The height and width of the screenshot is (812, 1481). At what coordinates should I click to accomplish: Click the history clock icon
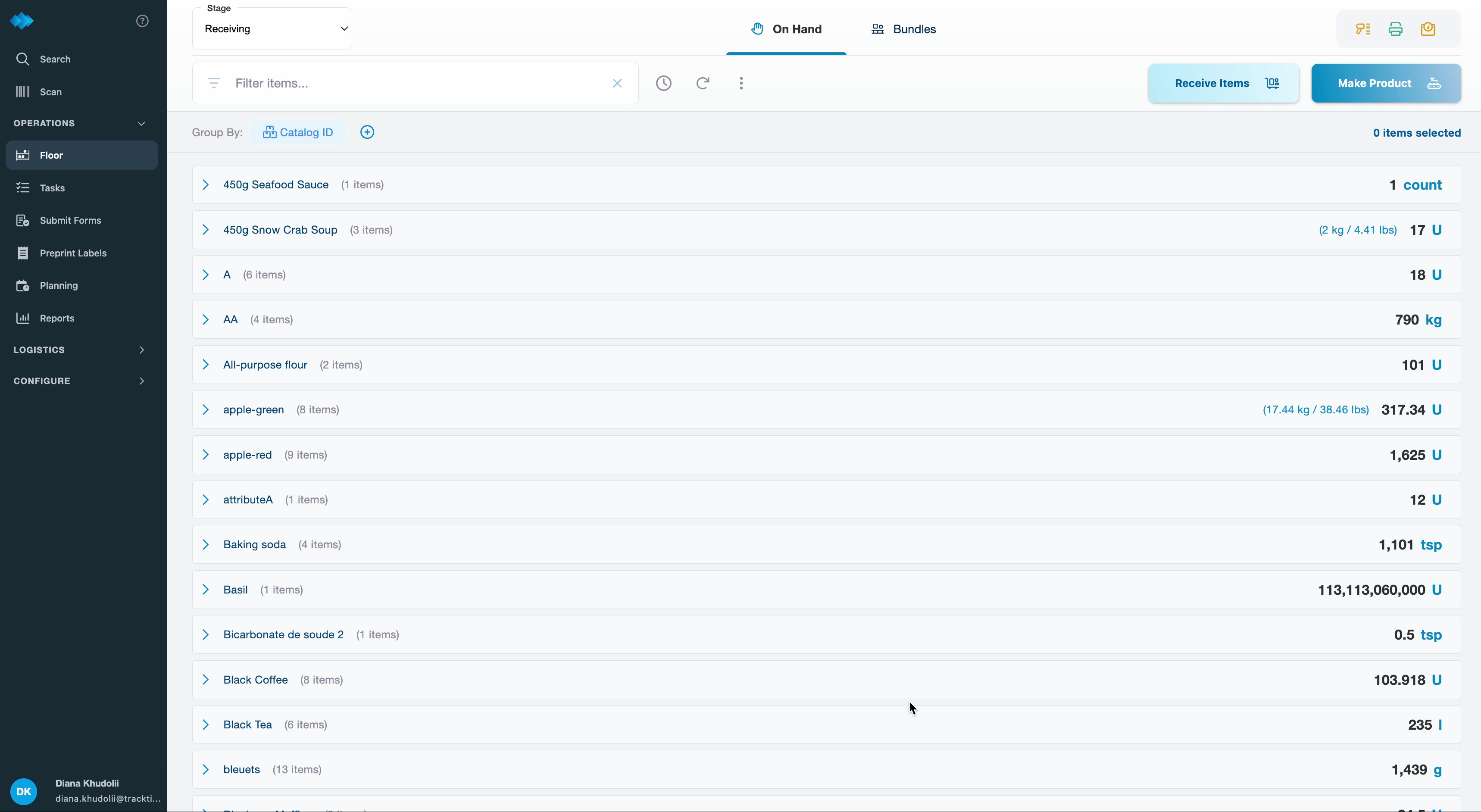(663, 83)
